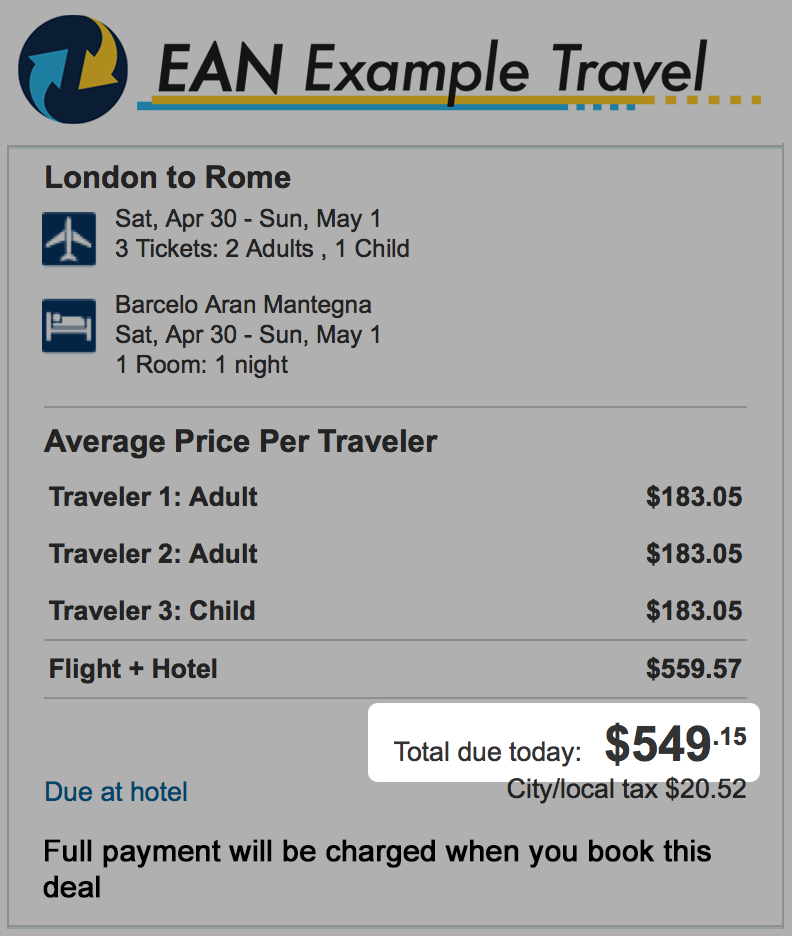
Task: Click the hotel bed icon
Action: [x=69, y=325]
